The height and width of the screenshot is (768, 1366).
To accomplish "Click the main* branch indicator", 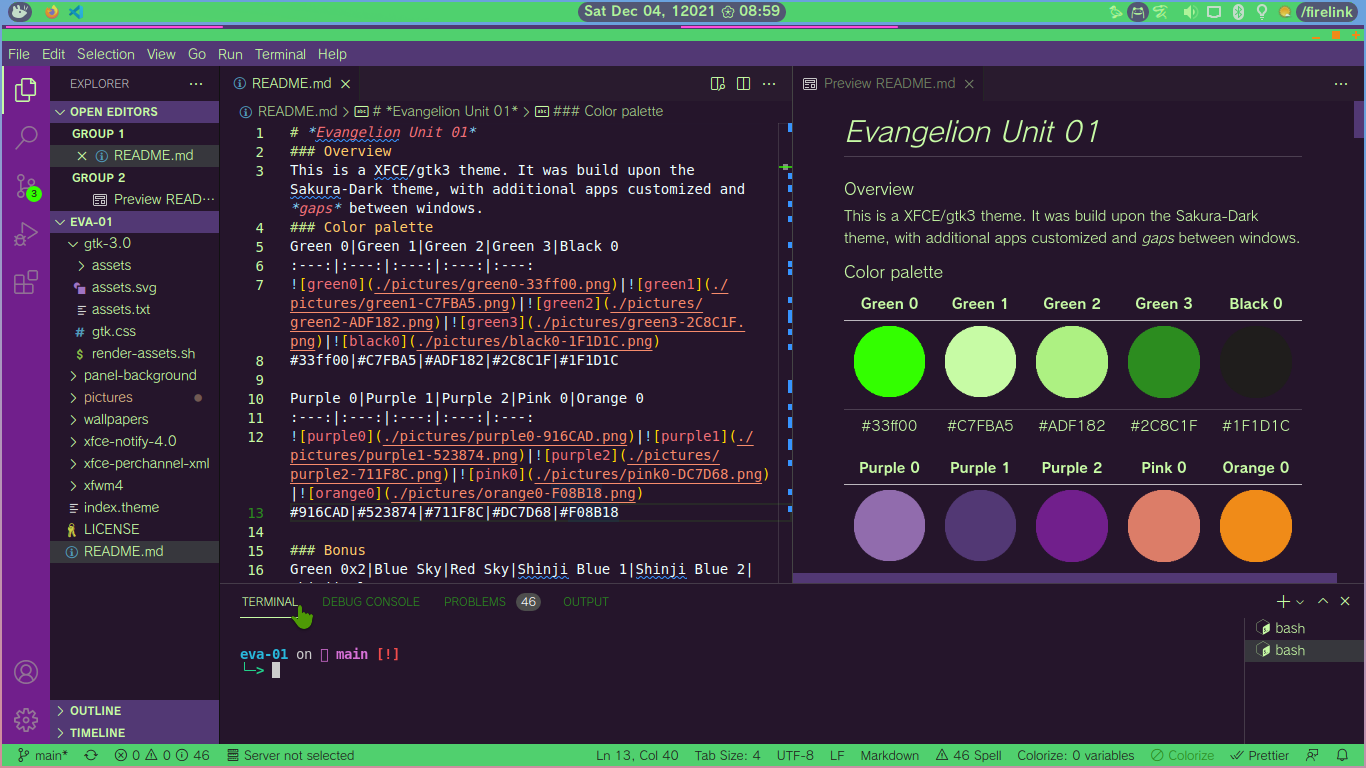I will (43, 756).
